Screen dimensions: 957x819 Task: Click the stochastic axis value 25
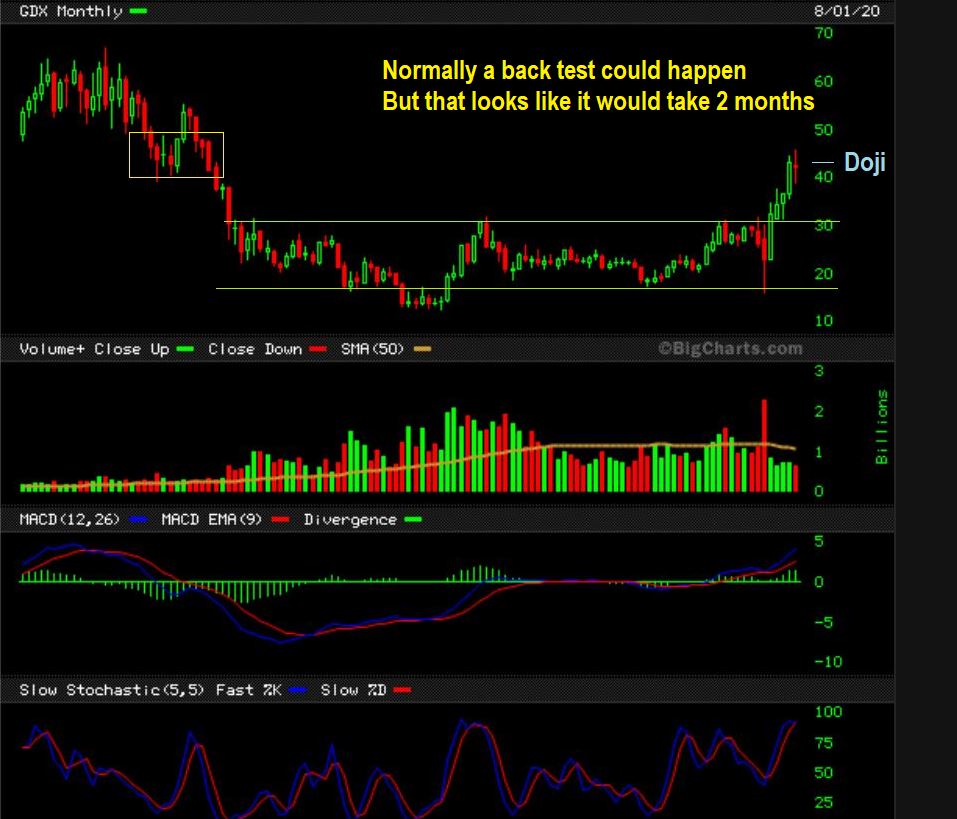click(824, 802)
